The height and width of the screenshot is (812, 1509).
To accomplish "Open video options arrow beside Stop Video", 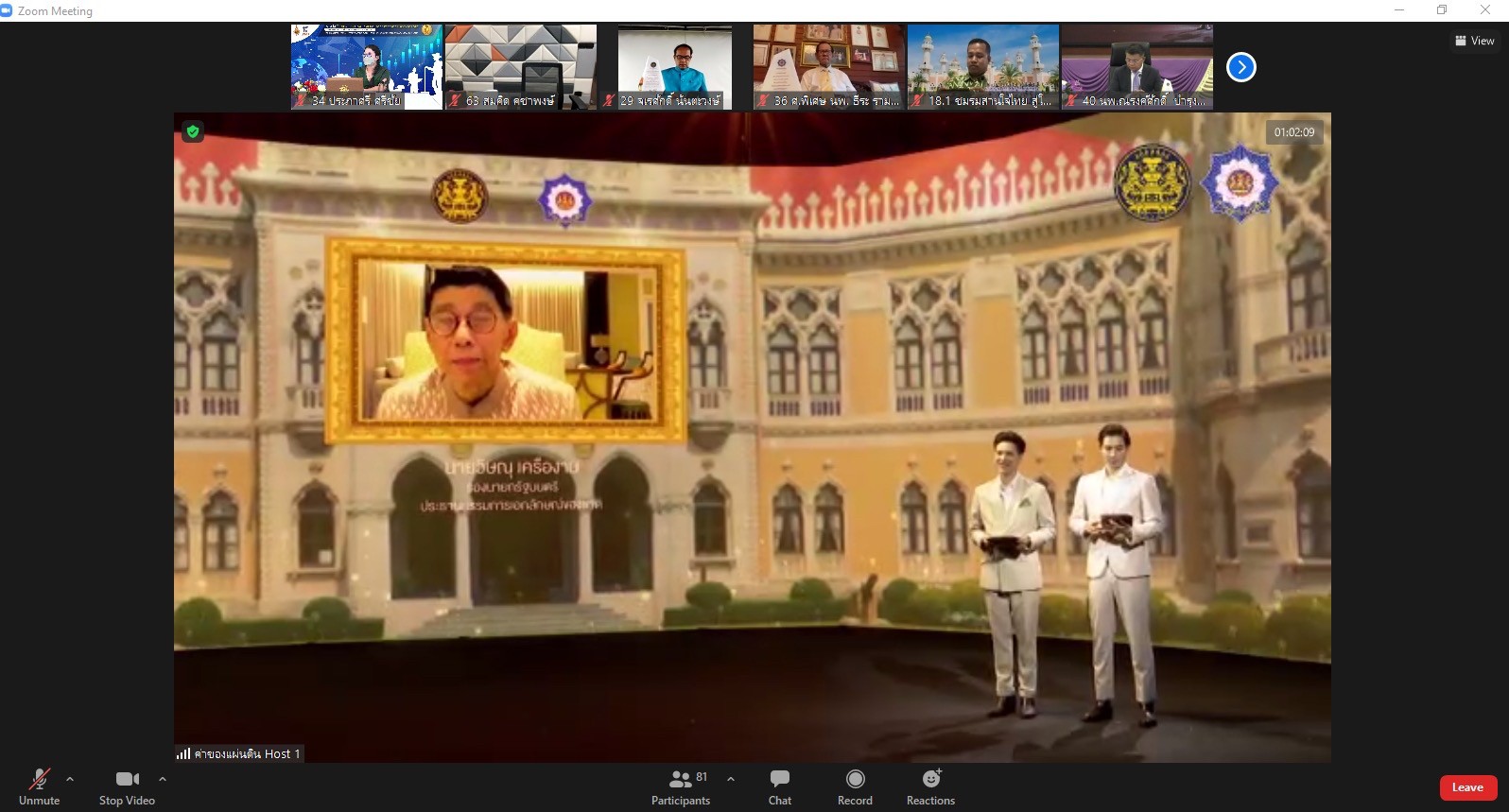I will click(x=163, y=779).
